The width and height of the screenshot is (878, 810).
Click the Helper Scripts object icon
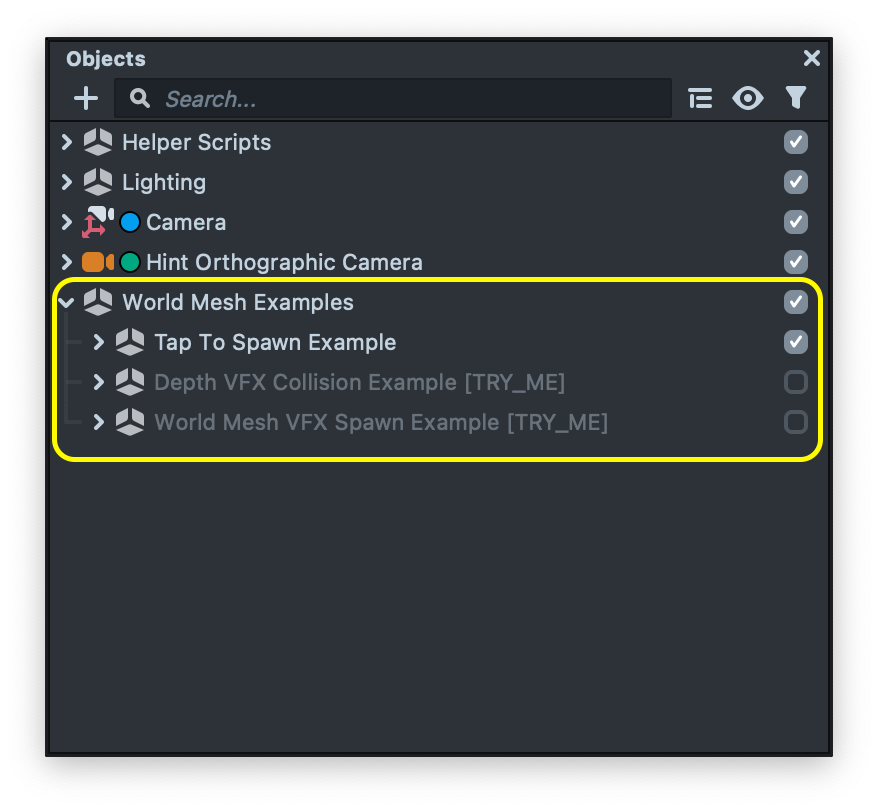tap(97, 142)
